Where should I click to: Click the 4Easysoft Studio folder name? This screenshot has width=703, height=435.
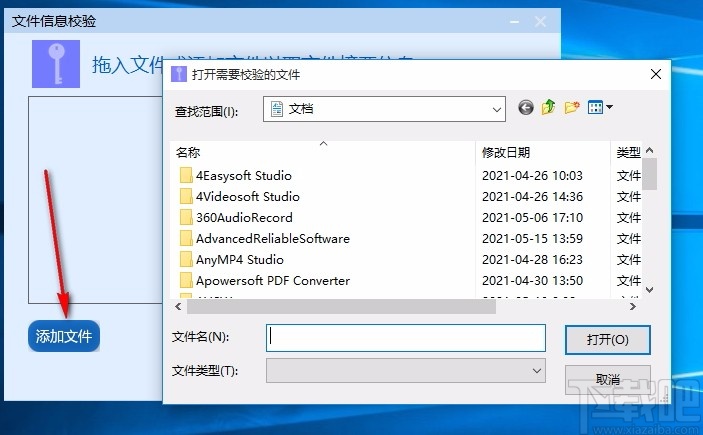243,175
